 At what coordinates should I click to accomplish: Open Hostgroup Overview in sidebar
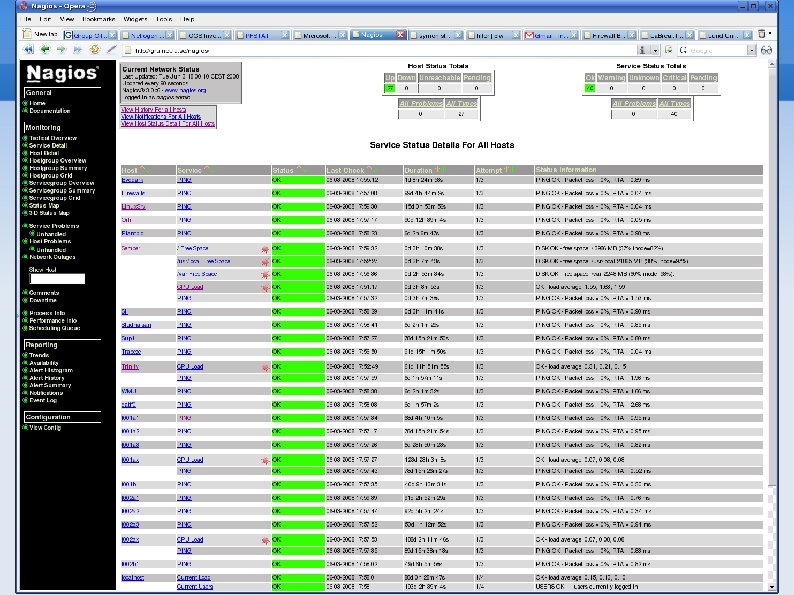pyautogui.click(x=57, y=160)
